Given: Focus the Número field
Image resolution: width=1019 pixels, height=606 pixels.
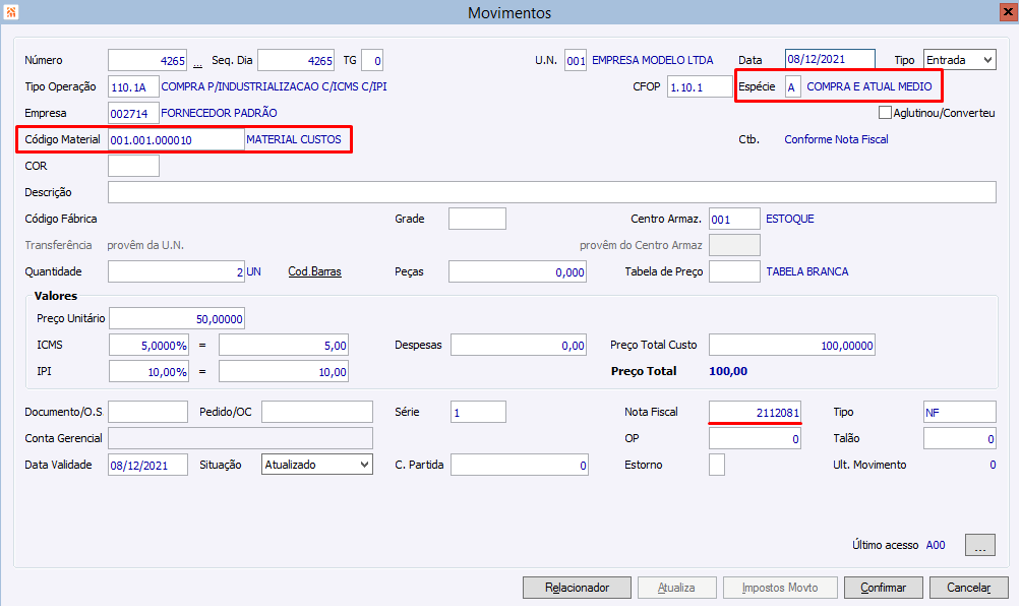Looking at the screenshot, I should 148,60.
